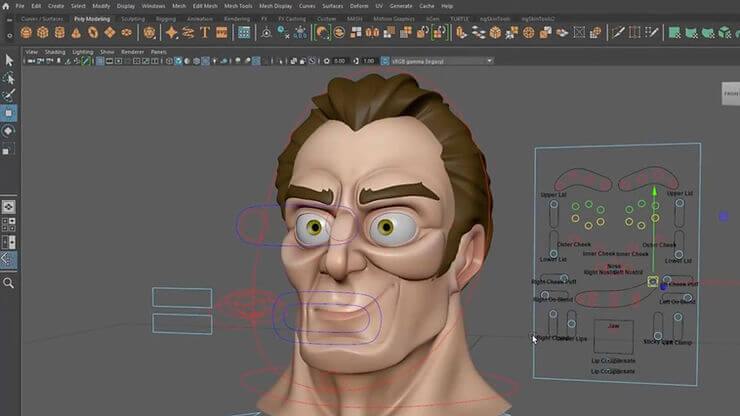The width and height of the screenshot is (740, 416).
Task: Toggle wireframe shading in panel toolbar
Action: click(169, 61)
